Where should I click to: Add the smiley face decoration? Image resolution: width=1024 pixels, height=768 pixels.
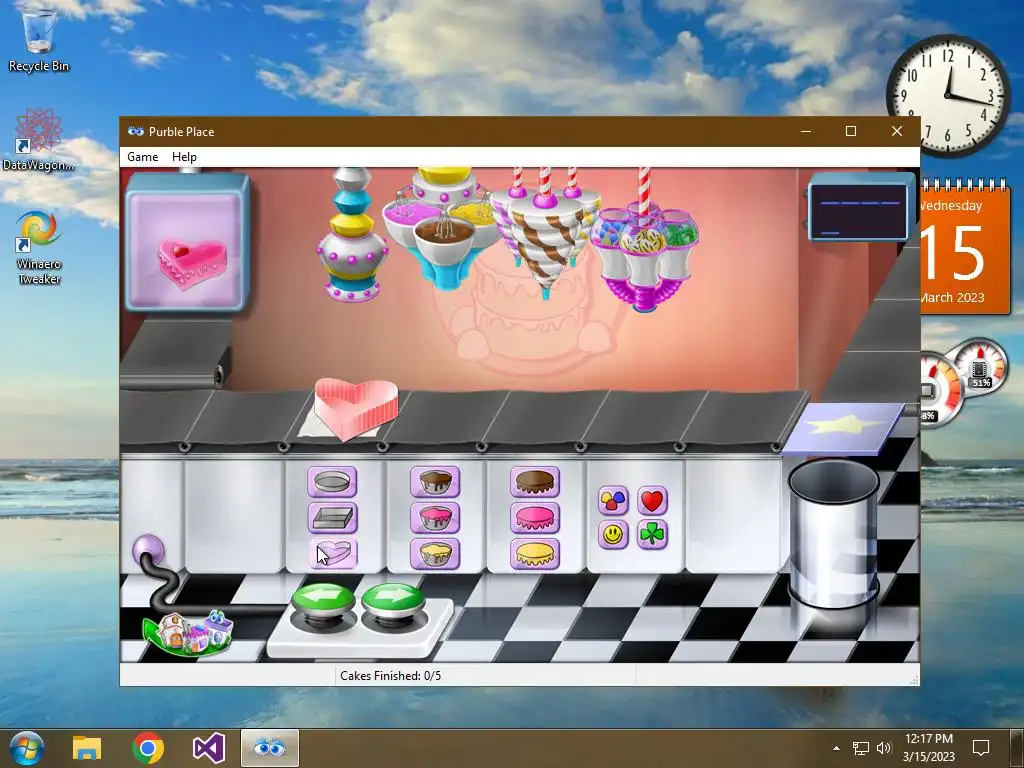613,535
